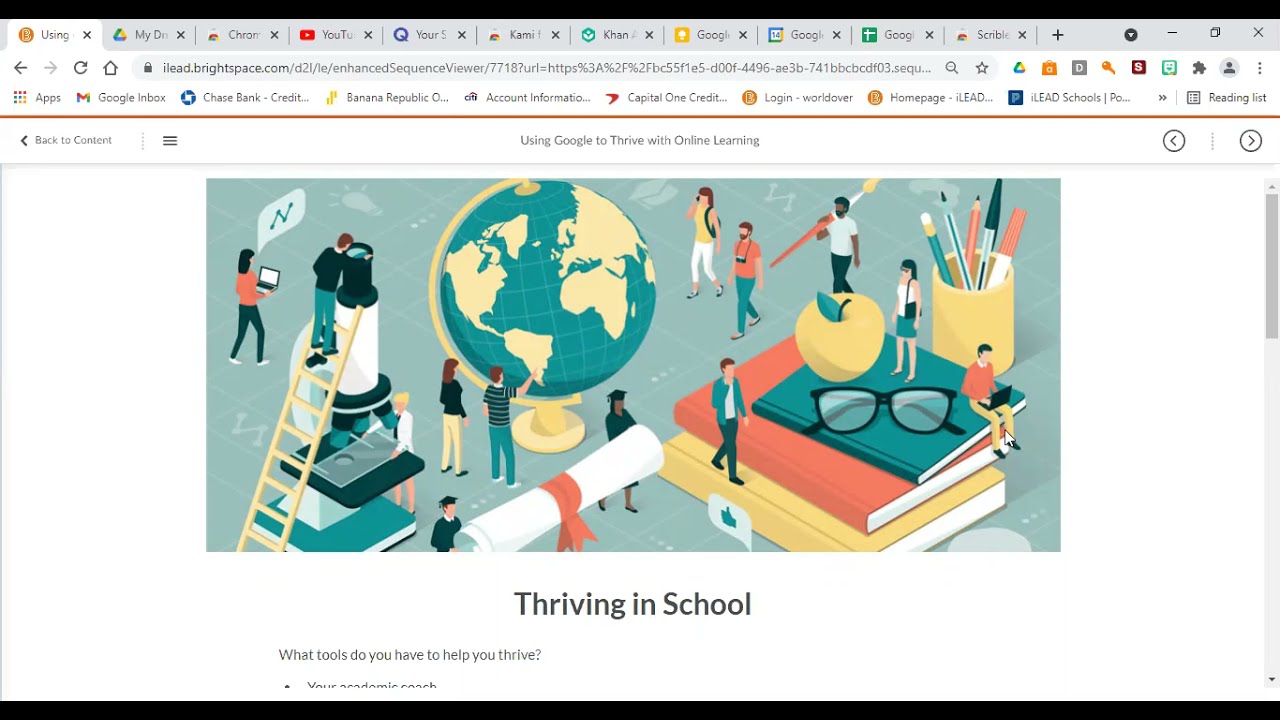
Task: Open the Chrome three-dot menu
Action: pos(1260,68)
